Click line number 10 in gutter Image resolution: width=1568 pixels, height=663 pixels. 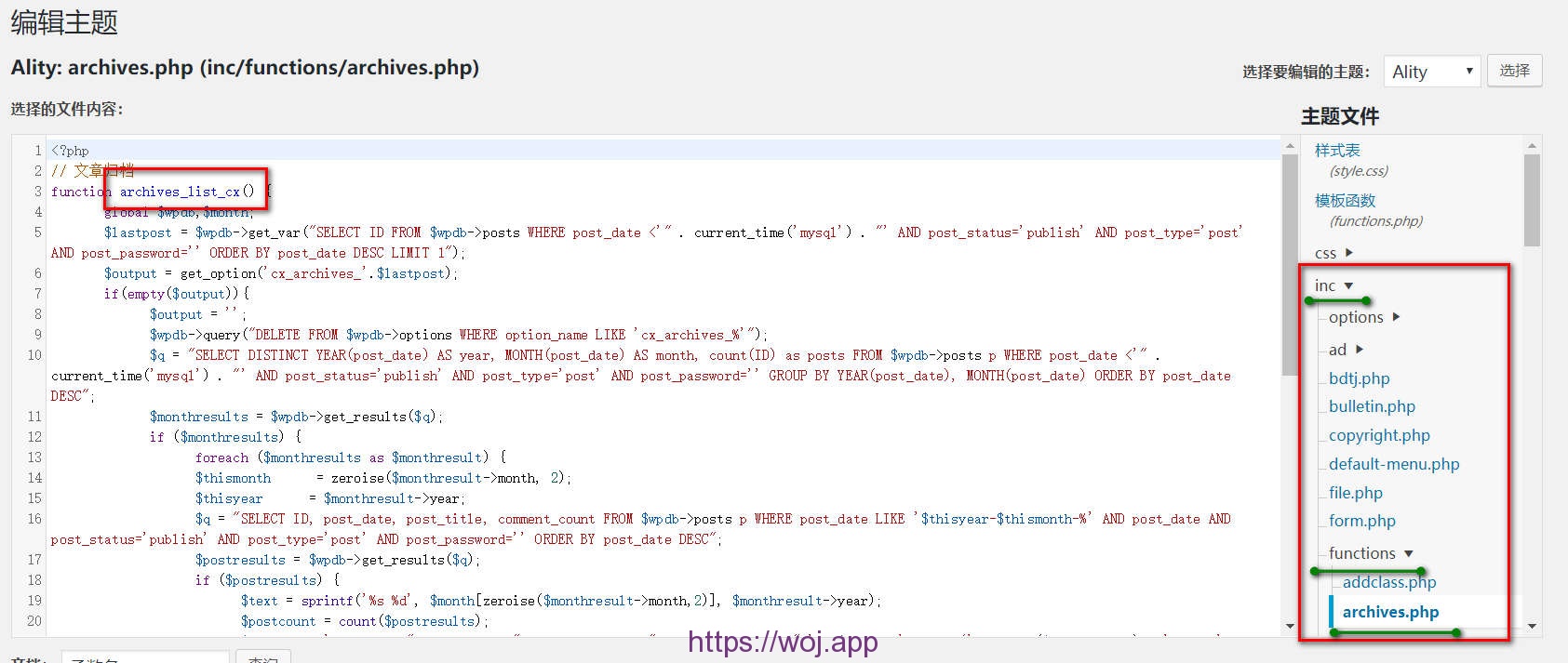pyautogui.click(x=34, y=355)
